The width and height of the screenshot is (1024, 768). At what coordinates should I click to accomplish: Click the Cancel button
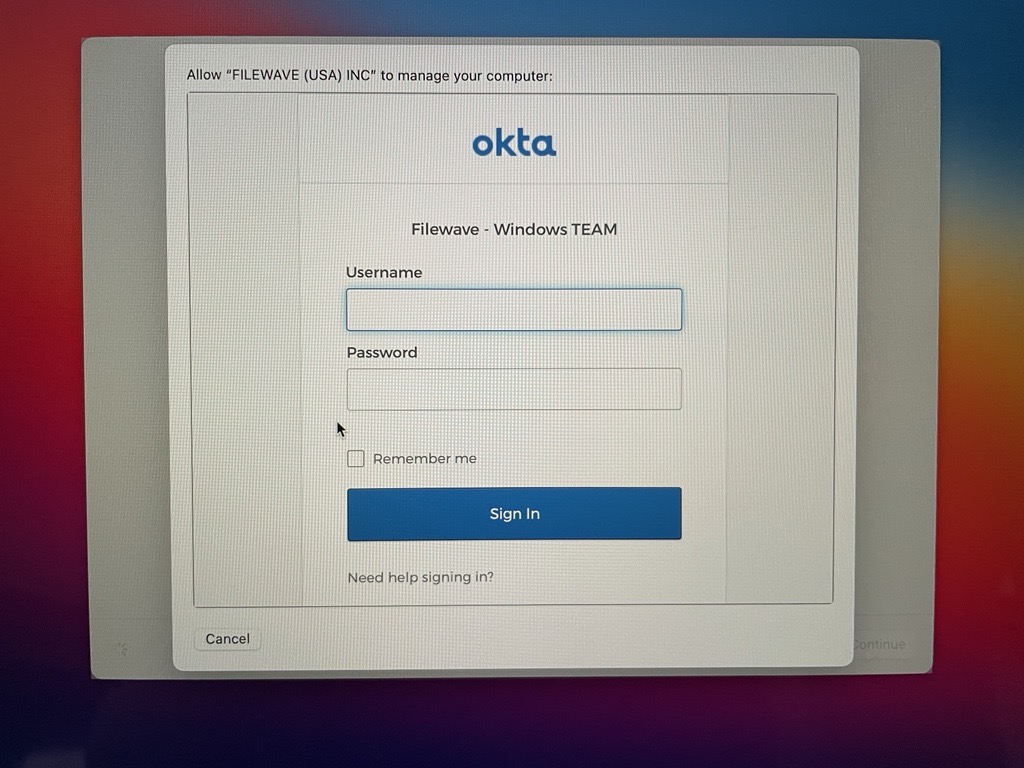pyautogui.click(x=227, y=639)
